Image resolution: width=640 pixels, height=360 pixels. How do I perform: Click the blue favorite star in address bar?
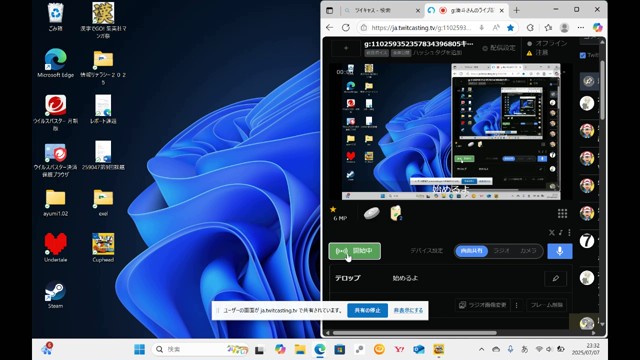(x=510, y=27)
